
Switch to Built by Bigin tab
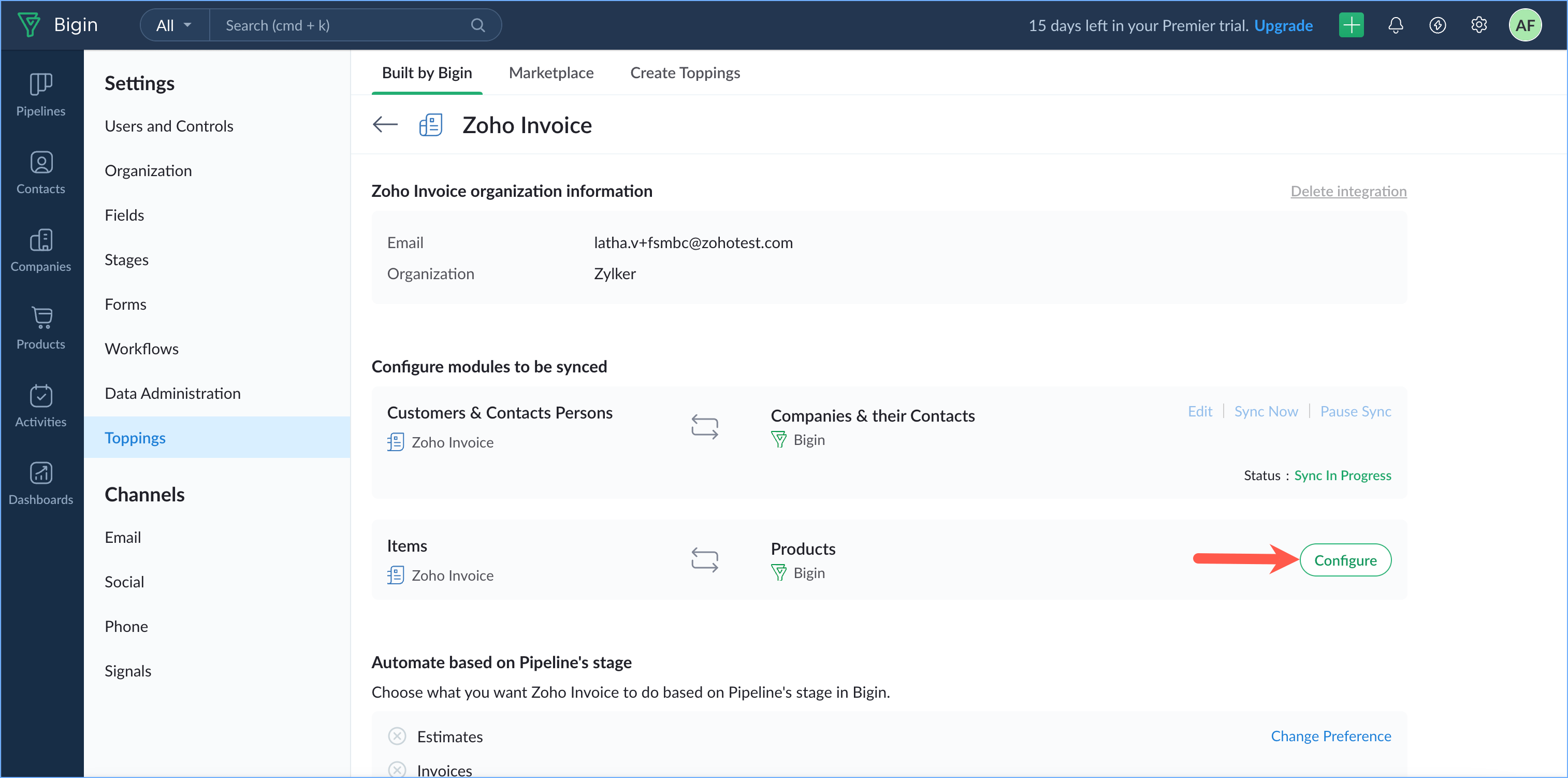coord(427,73)
